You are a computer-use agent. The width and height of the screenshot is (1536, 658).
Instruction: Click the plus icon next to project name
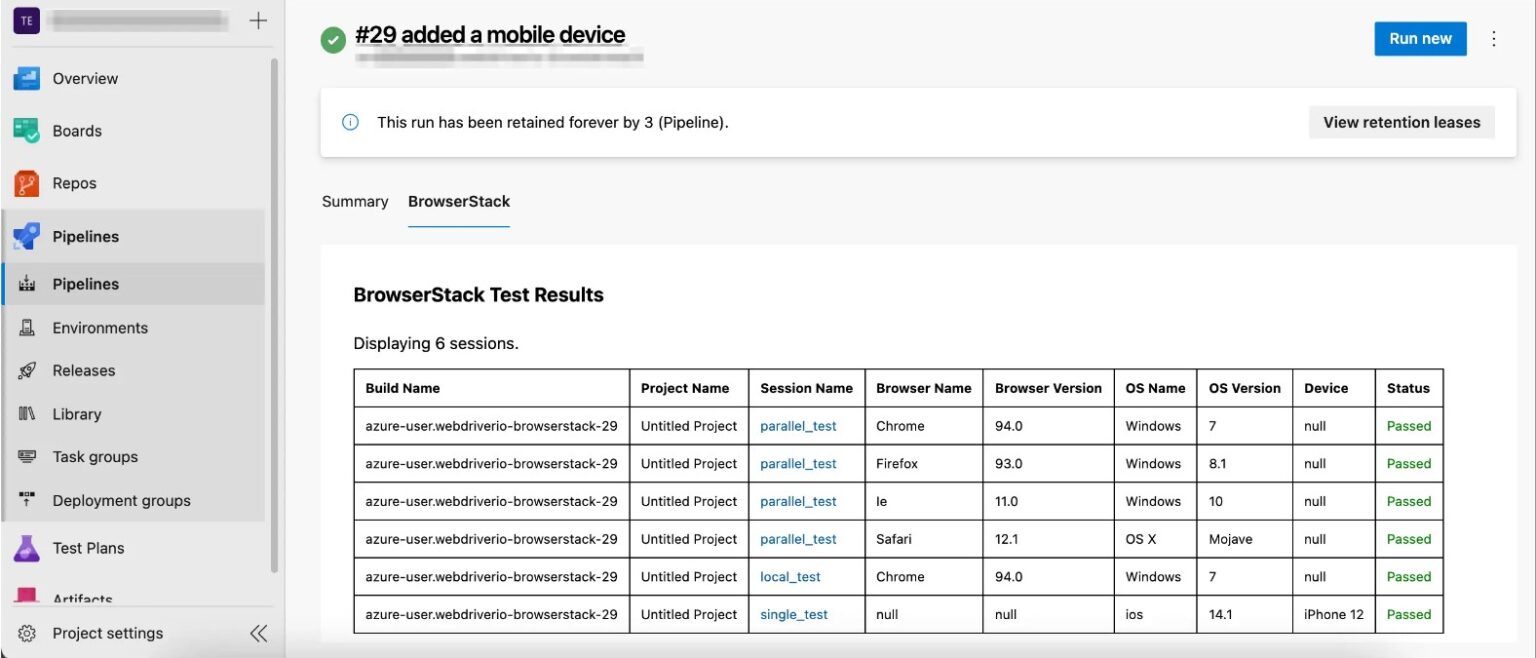coord(258,21)
